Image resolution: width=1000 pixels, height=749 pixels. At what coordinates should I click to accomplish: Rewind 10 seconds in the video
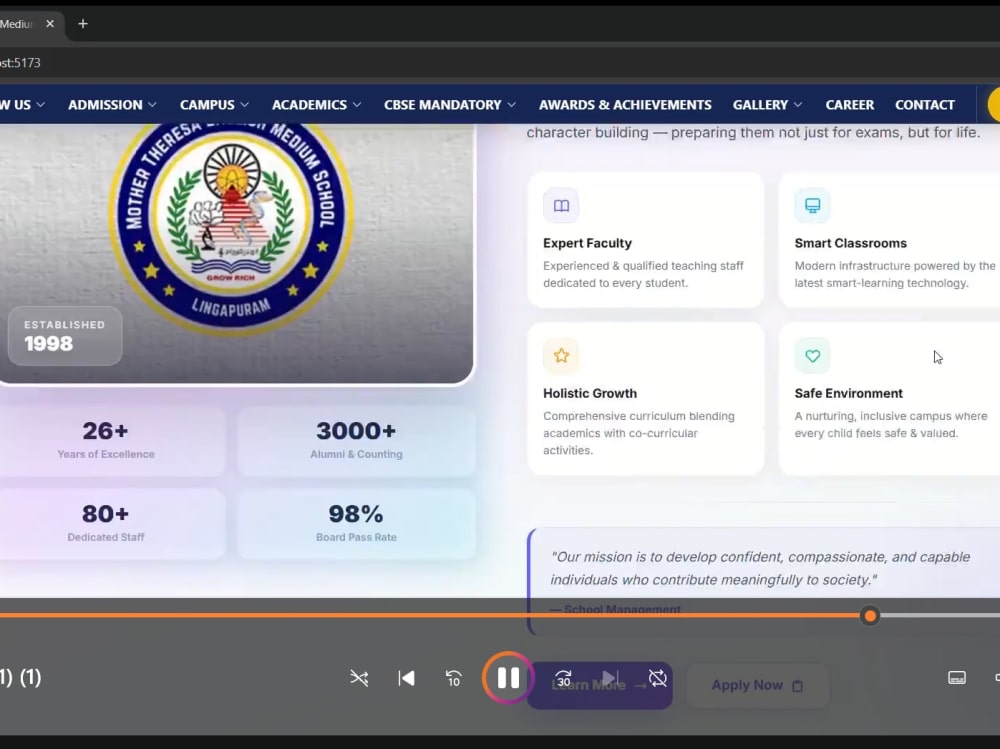453,678
